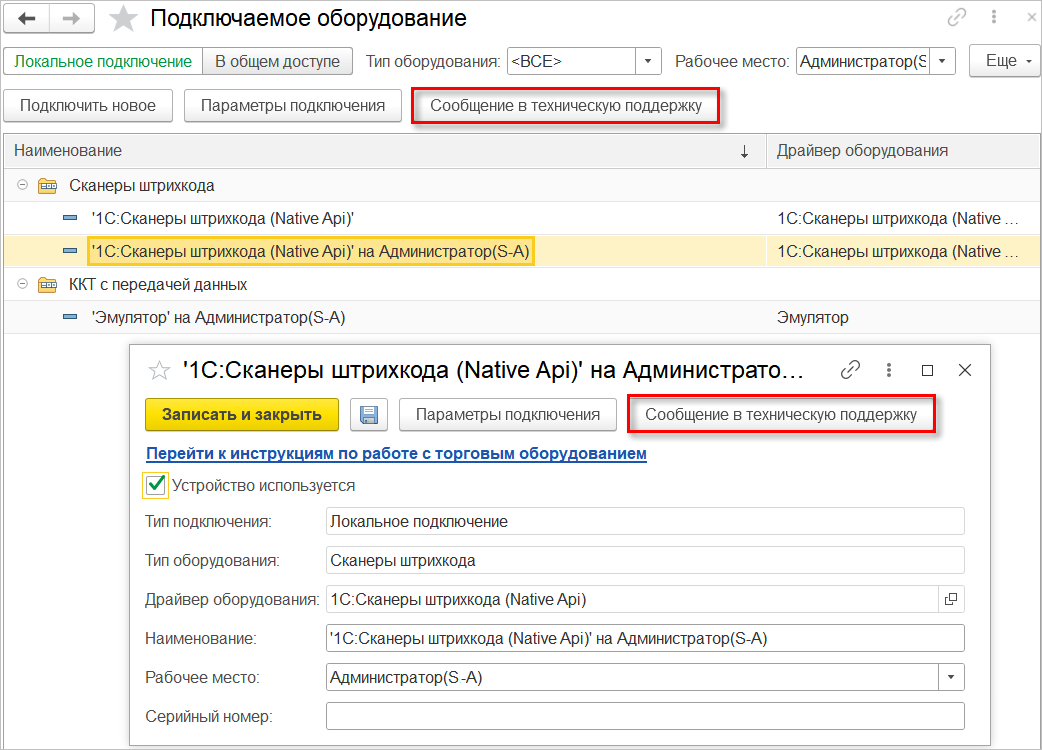Image resolution: width=1042 pixels, height=750 pixels.
Task: Add main window to favorites star
Action: click(x=123, y=19)
